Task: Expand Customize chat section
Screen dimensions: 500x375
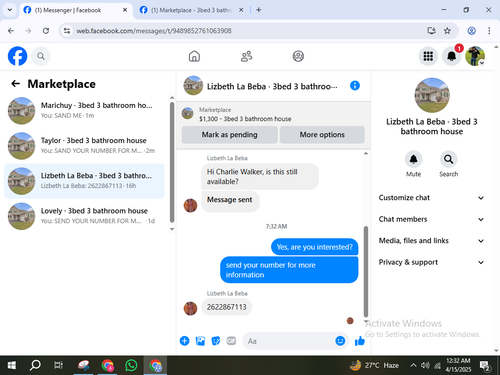Action: 431,198
